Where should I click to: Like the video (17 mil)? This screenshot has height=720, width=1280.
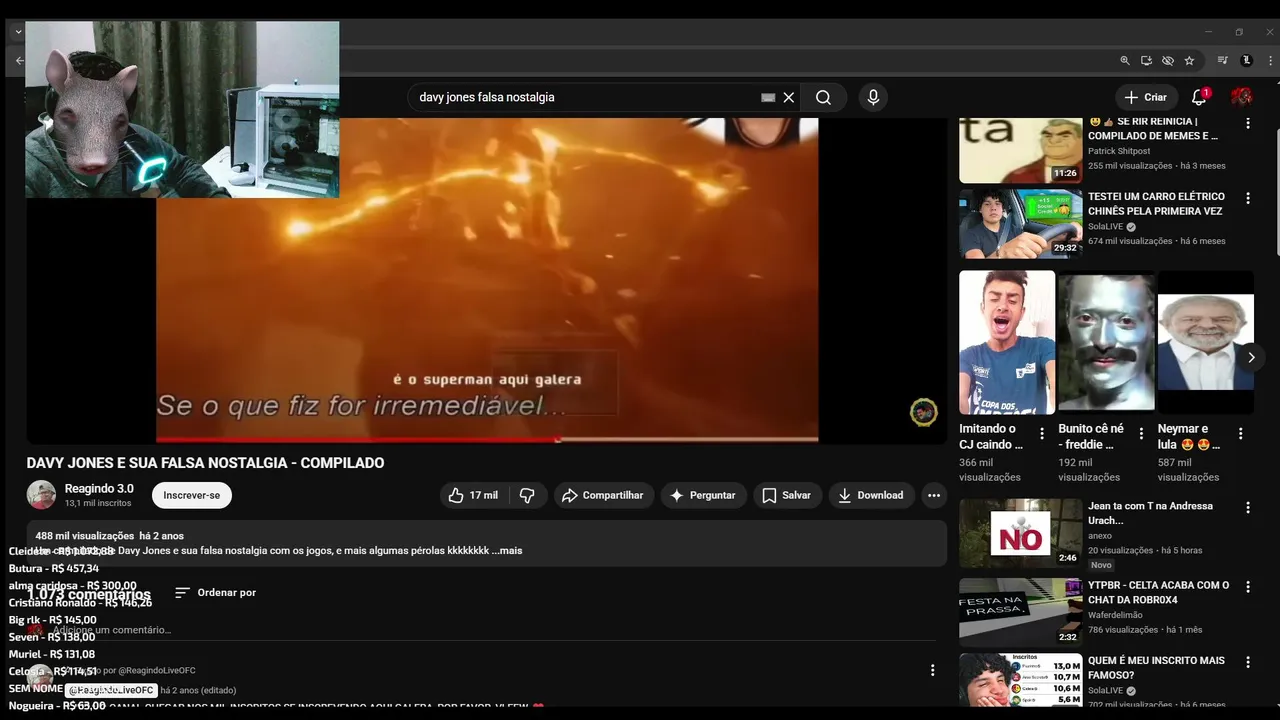click(x=472, y=495)
